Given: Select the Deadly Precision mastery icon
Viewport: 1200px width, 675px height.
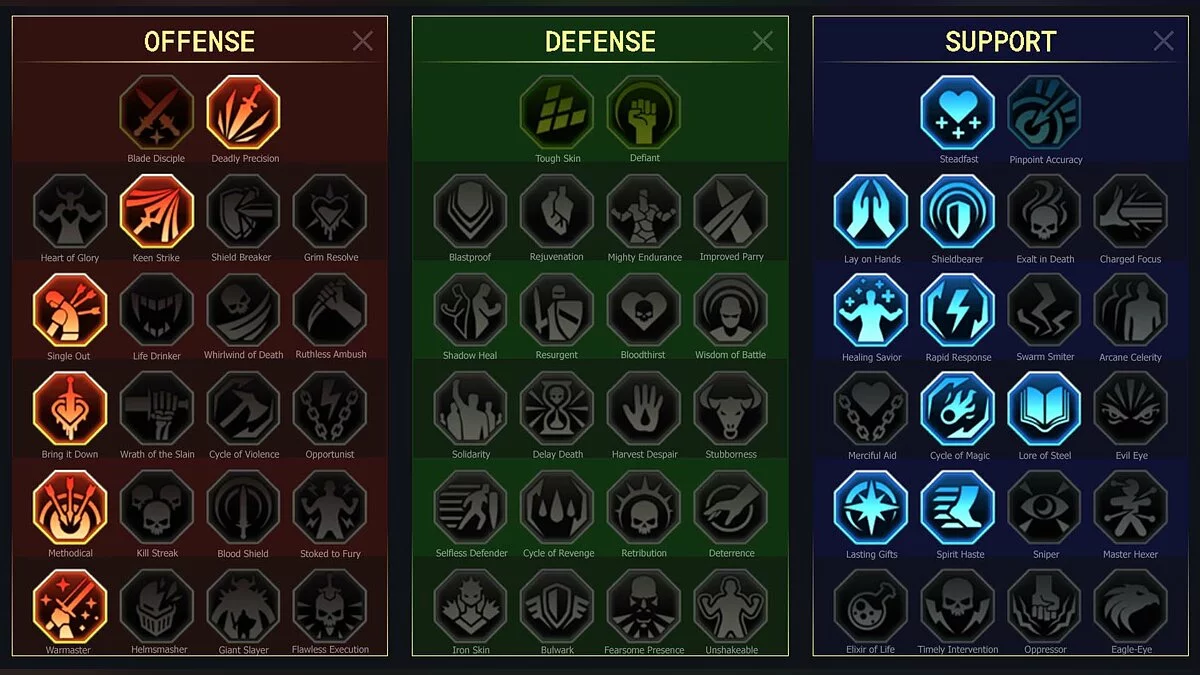Looking at the screenshot, I should click(x=243, y=113).
